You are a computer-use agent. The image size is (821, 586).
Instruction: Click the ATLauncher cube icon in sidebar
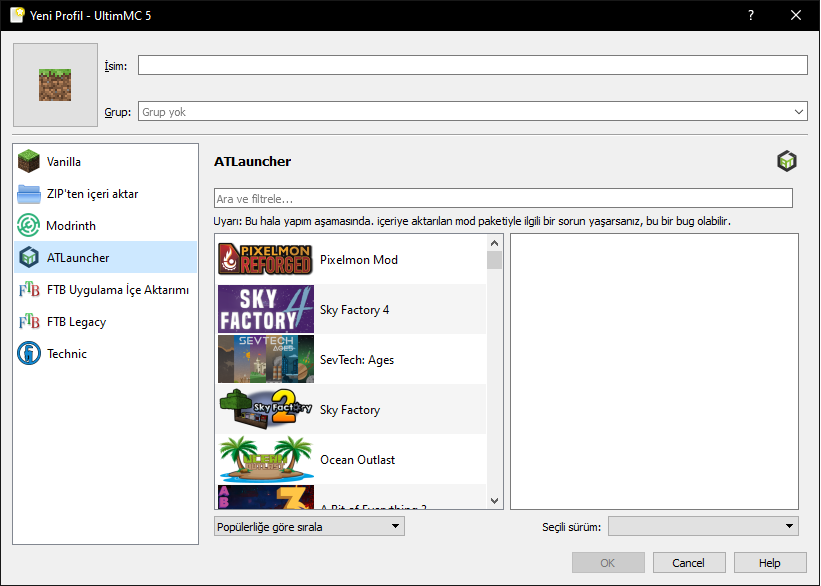pyautogui.click(x=28, y=258)
